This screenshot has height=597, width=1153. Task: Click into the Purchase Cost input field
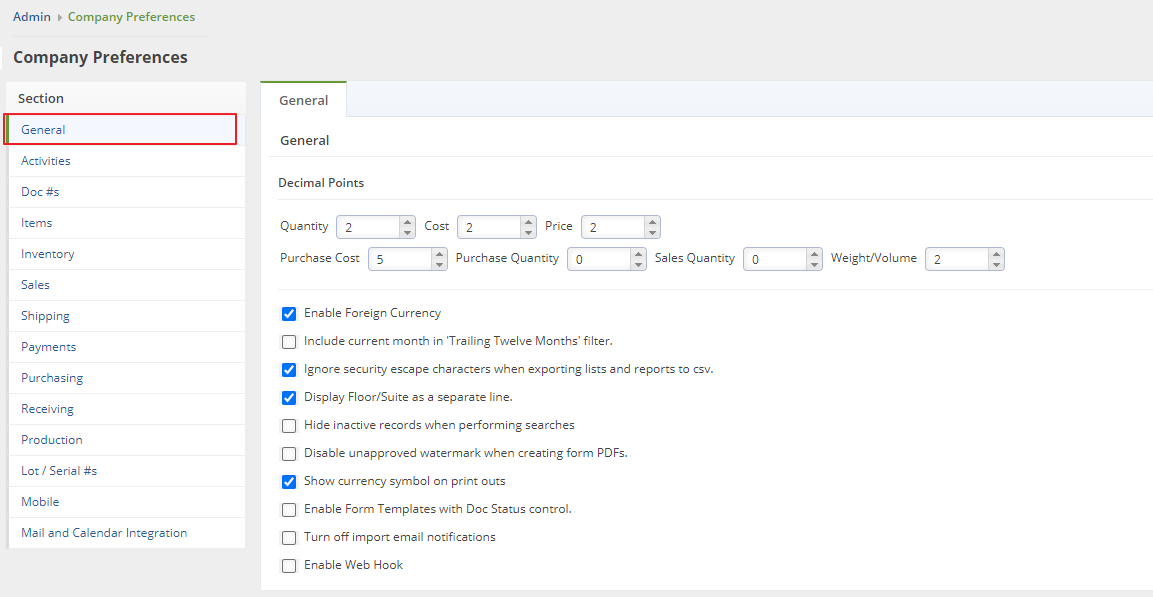tap(400, 259)
